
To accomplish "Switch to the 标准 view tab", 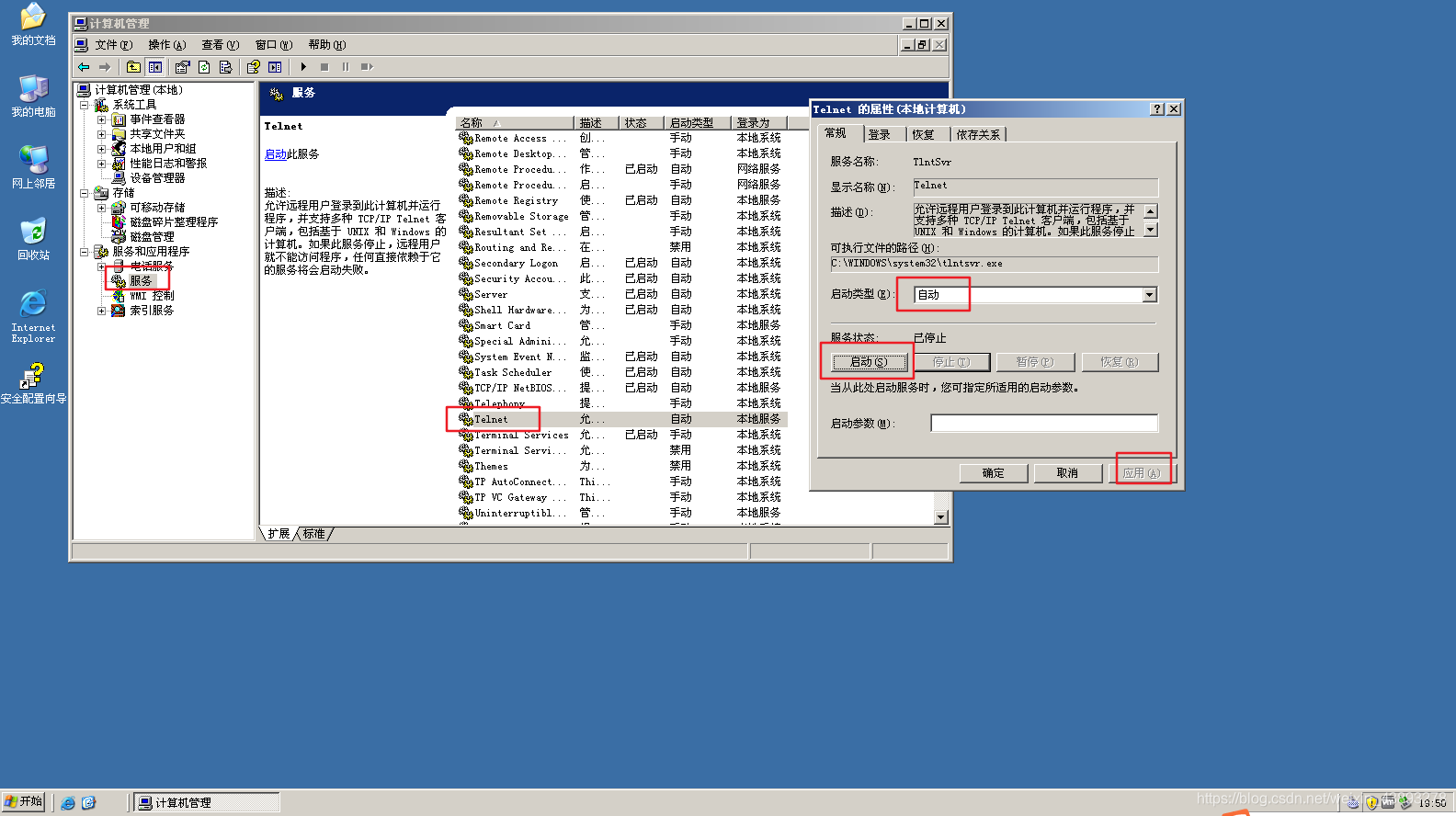I will coord(314,534).
